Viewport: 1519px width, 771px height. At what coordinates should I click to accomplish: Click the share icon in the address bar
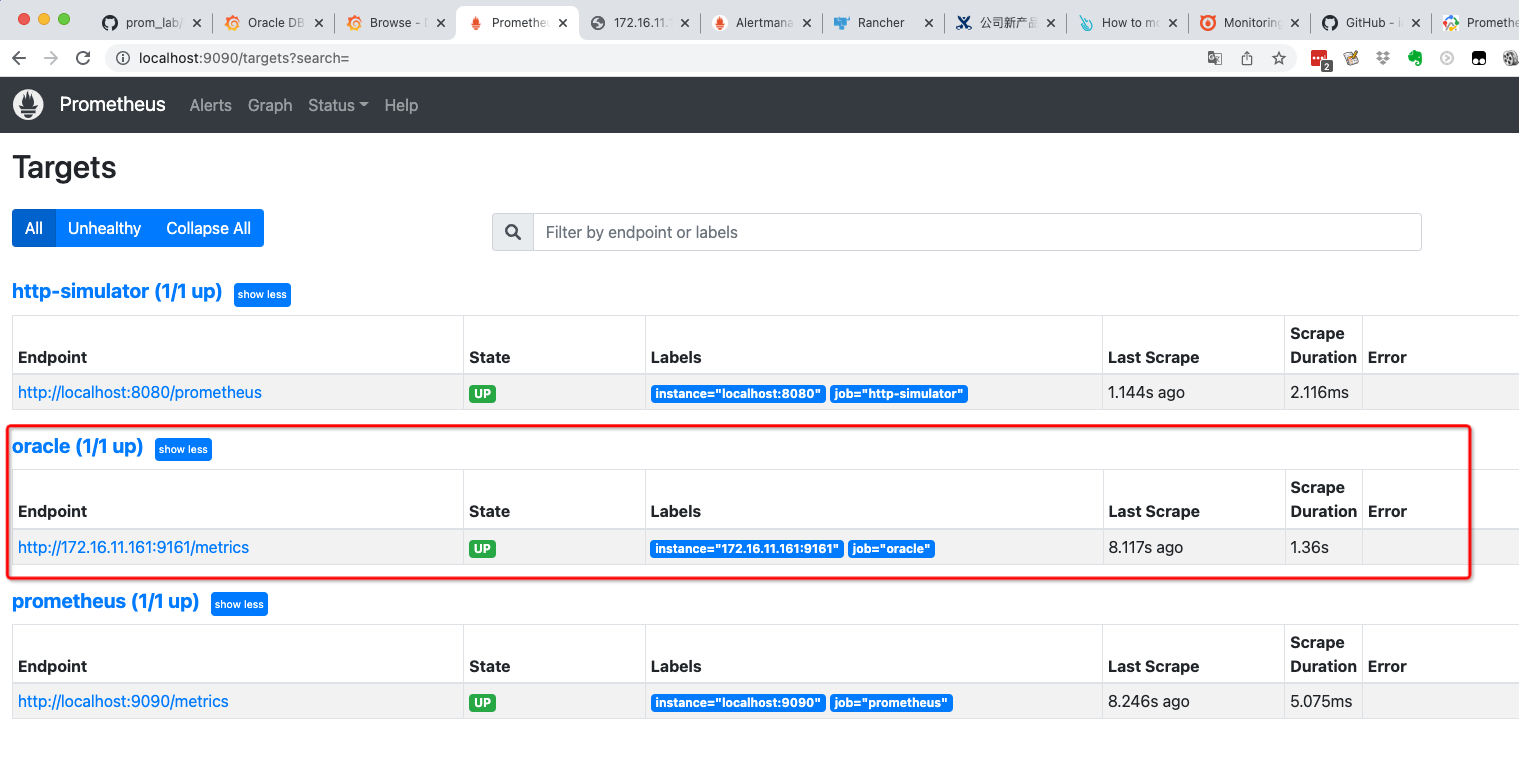point(1247,58)
